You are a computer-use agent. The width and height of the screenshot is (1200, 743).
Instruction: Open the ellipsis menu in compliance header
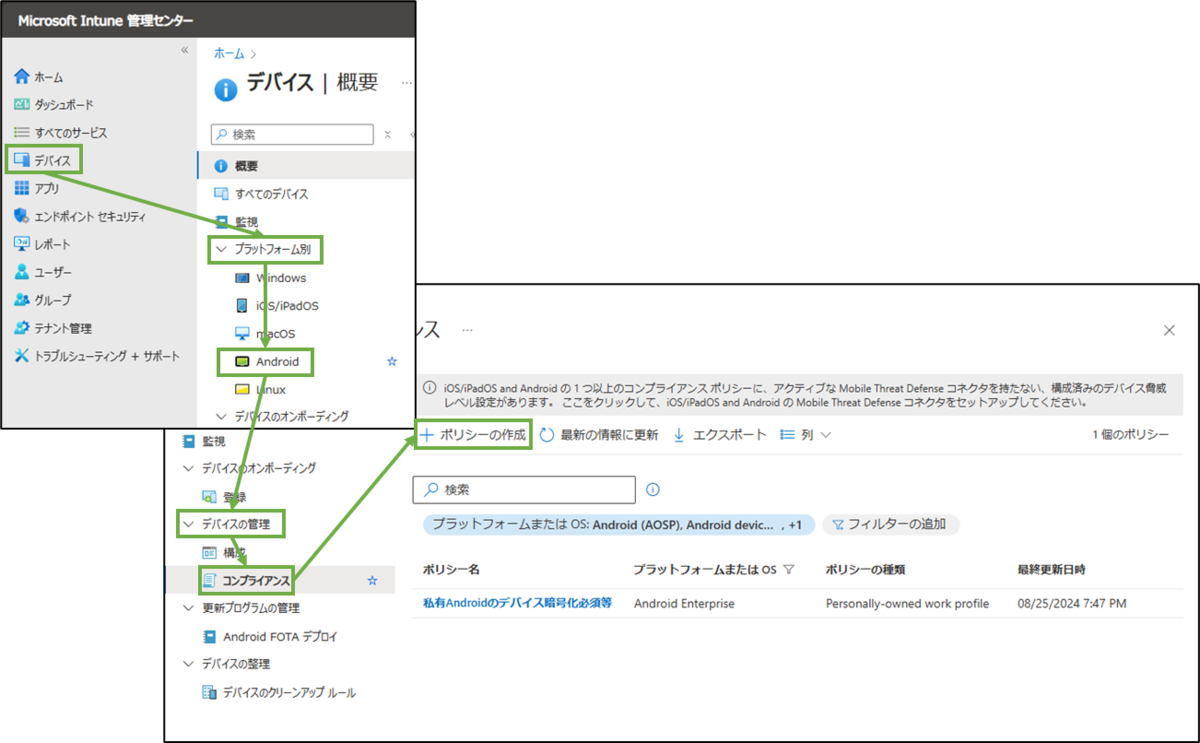(x=467, y=330)
